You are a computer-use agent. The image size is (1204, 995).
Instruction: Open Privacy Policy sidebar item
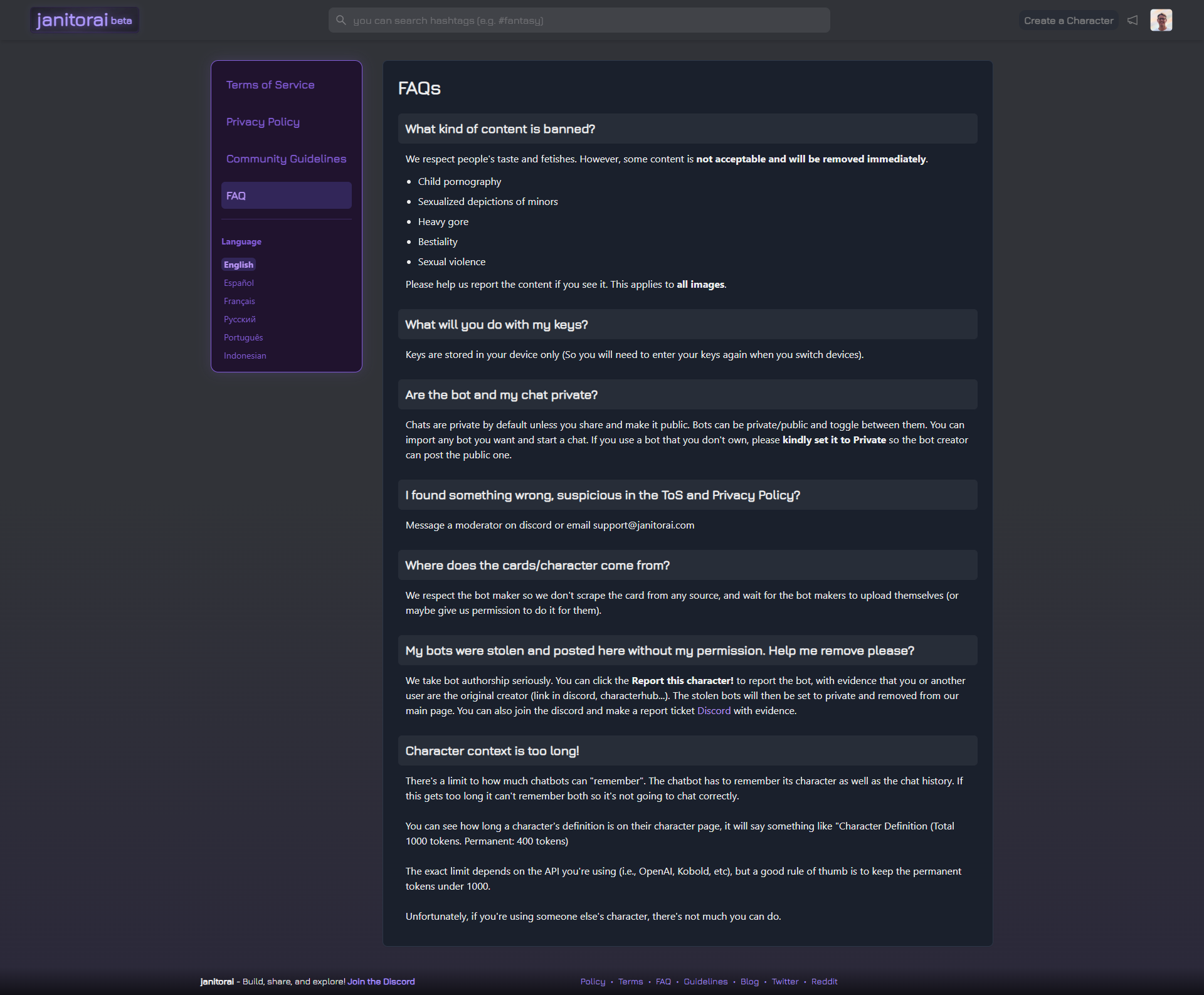point(263,122)
